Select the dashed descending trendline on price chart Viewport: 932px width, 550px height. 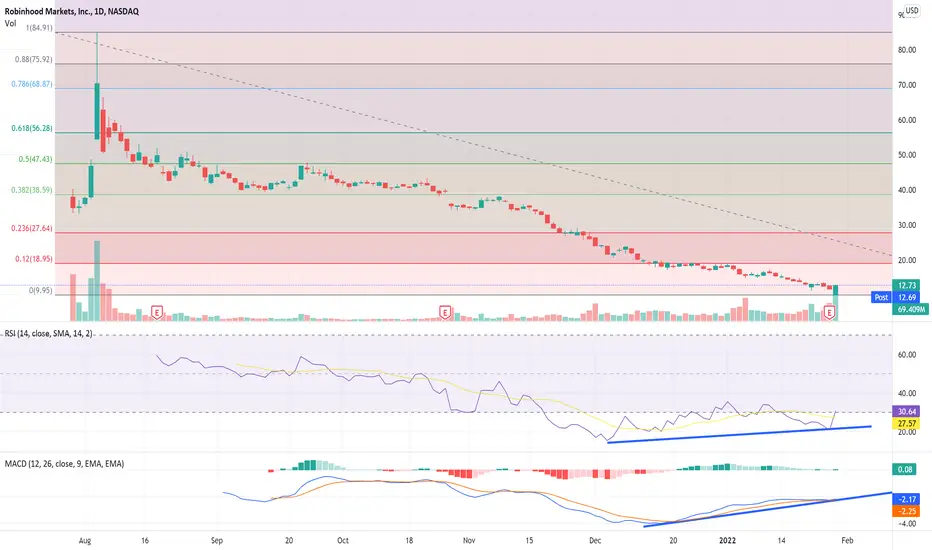(474, 144)
